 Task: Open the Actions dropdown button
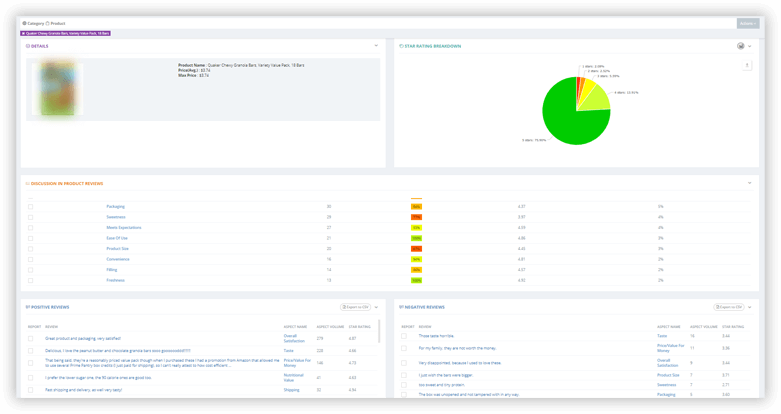[x=748, y=23]
